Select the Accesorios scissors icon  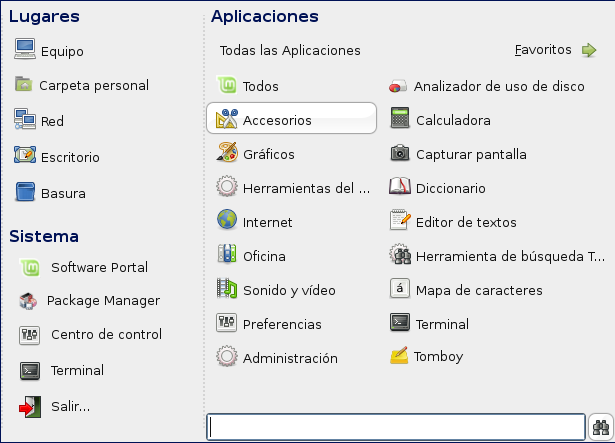[x=227, y=119]
